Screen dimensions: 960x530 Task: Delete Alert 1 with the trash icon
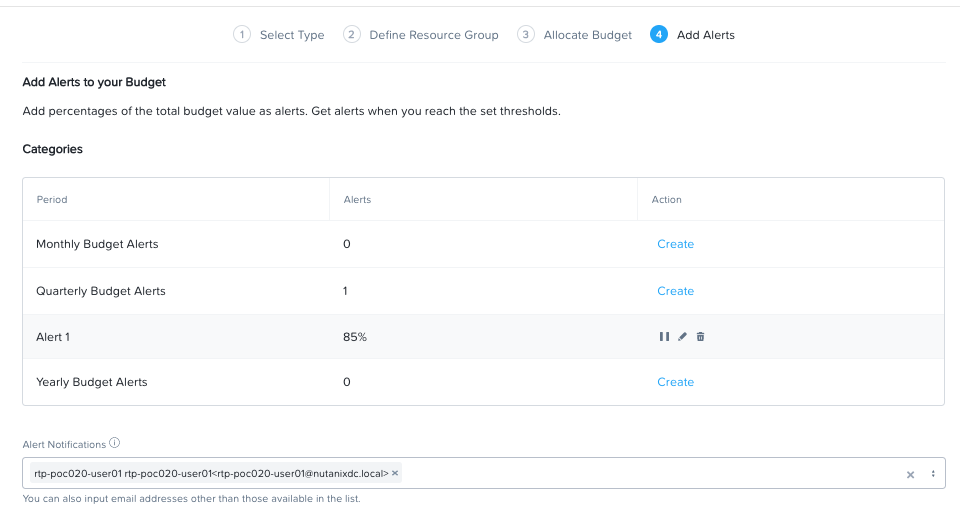tap(700, 337)
